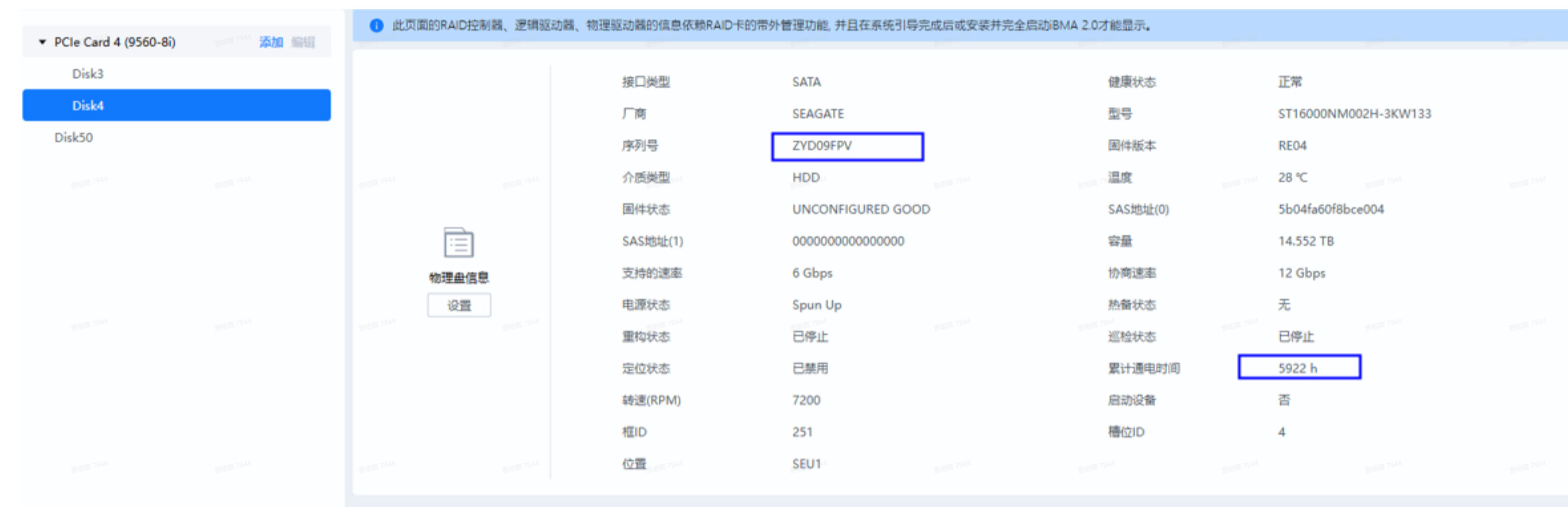This screenshot has height=507, width=1568.
Task: Click the model ST16000NM002H-3KW133 text
Action: pos(1354,114)
